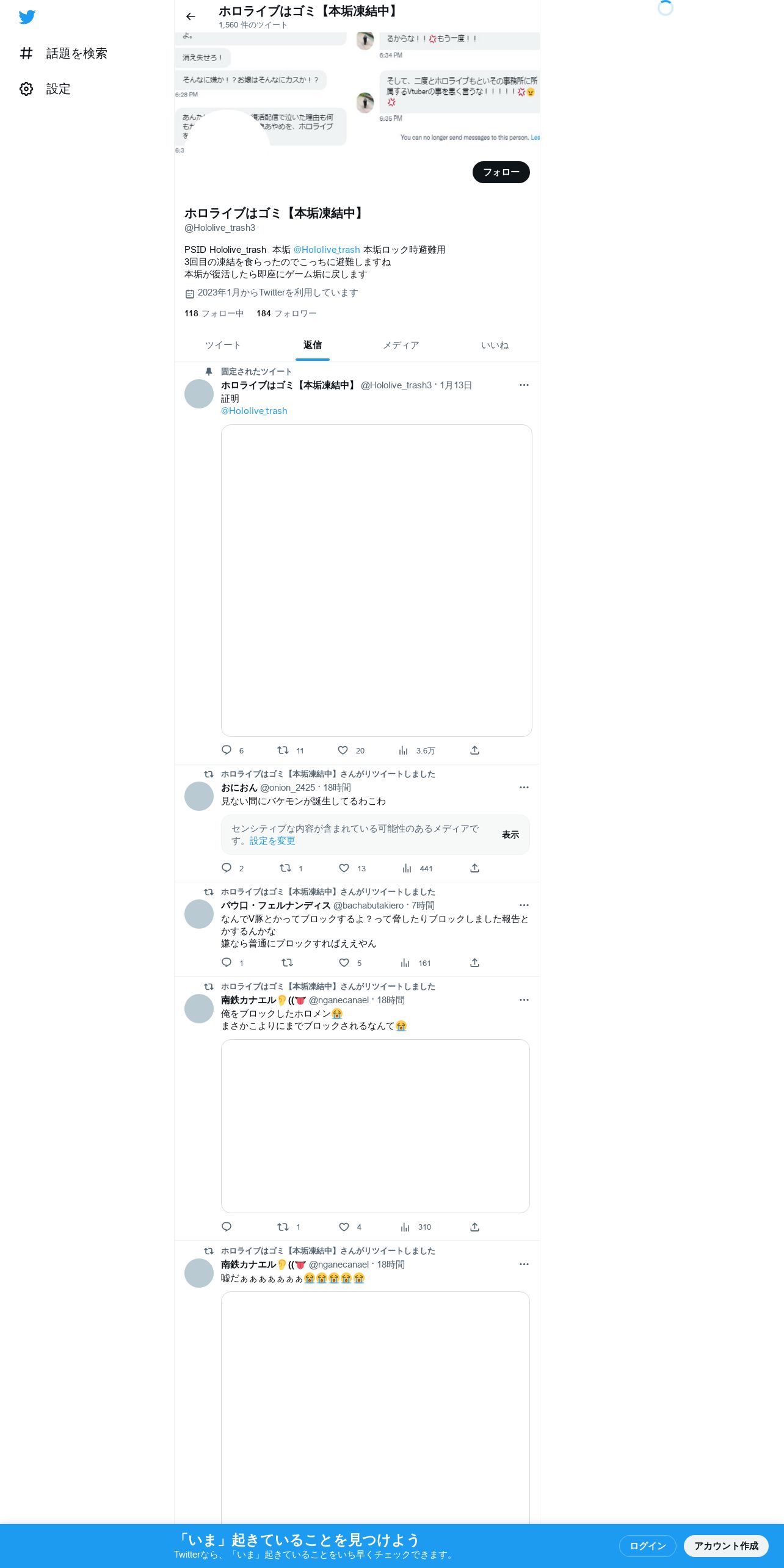Click the Twitter bird logo
784x1568 pixels.
(x=27, y=17)
